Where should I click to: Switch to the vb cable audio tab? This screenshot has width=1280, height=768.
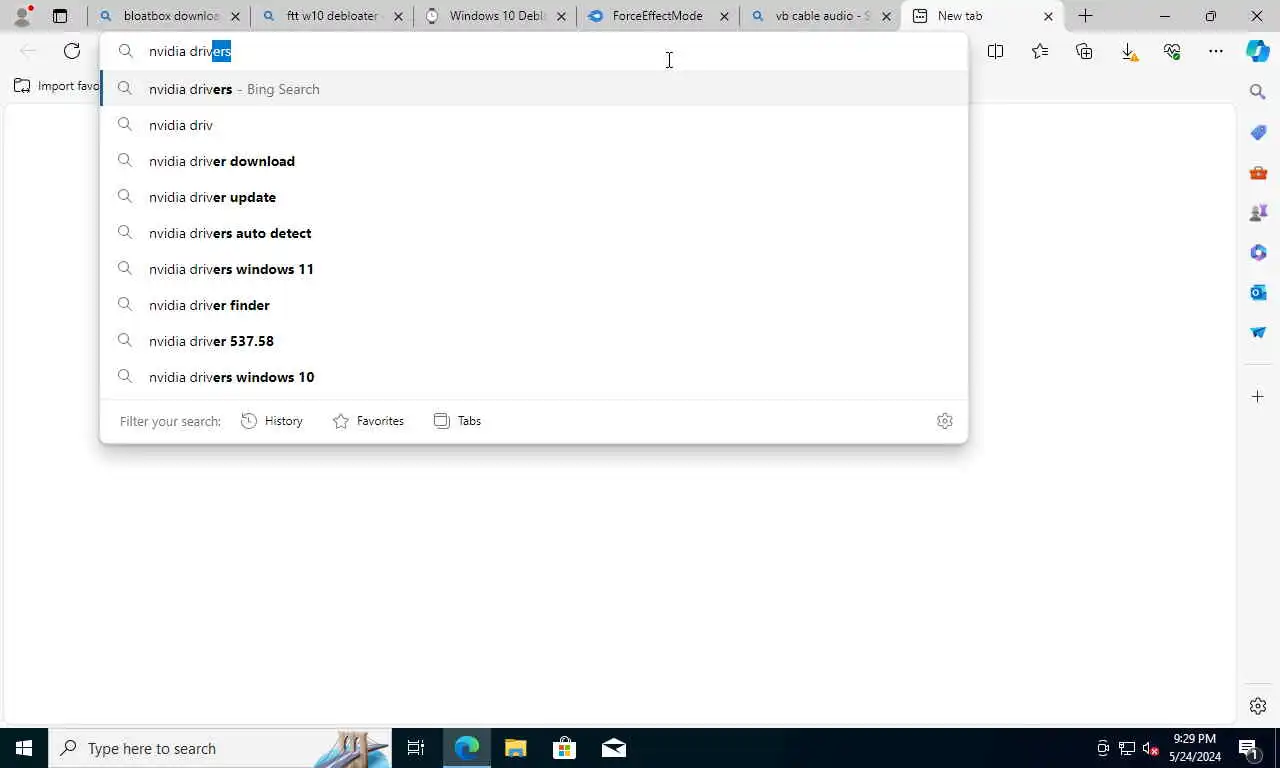(821, 16)
